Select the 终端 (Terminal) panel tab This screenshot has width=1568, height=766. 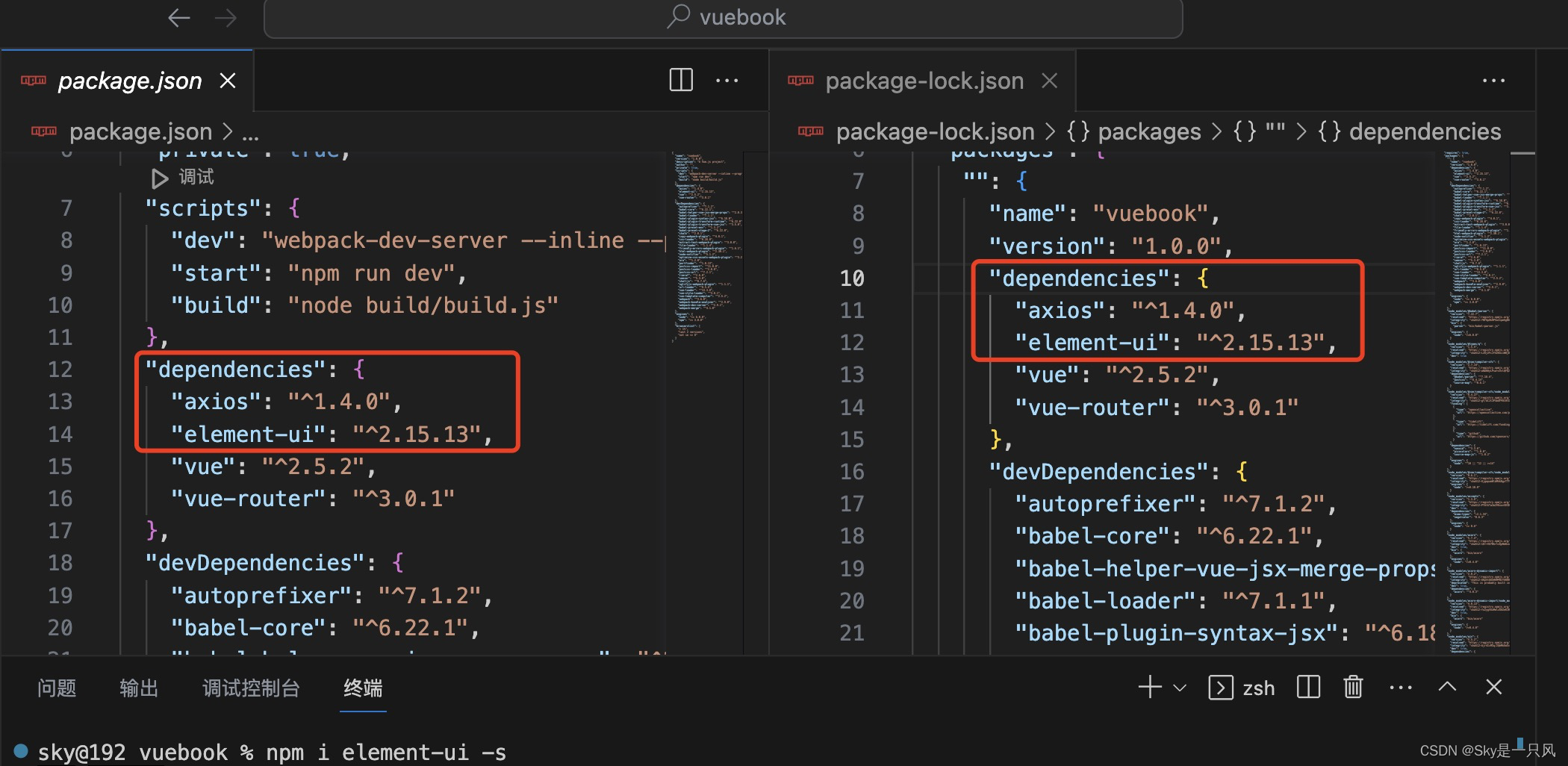[x=363, y=688]
